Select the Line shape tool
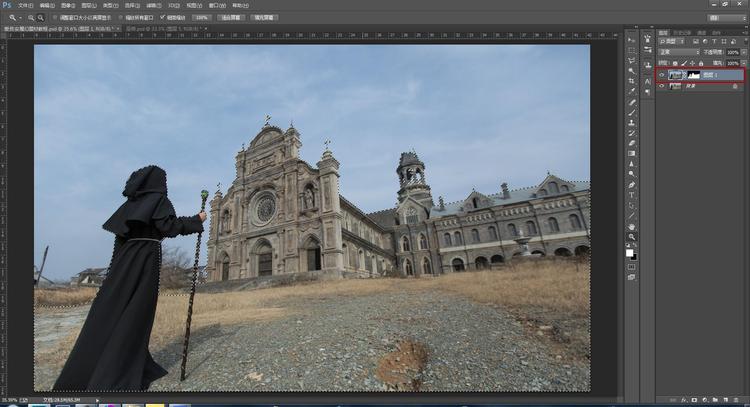 click(x=631, y=216)
